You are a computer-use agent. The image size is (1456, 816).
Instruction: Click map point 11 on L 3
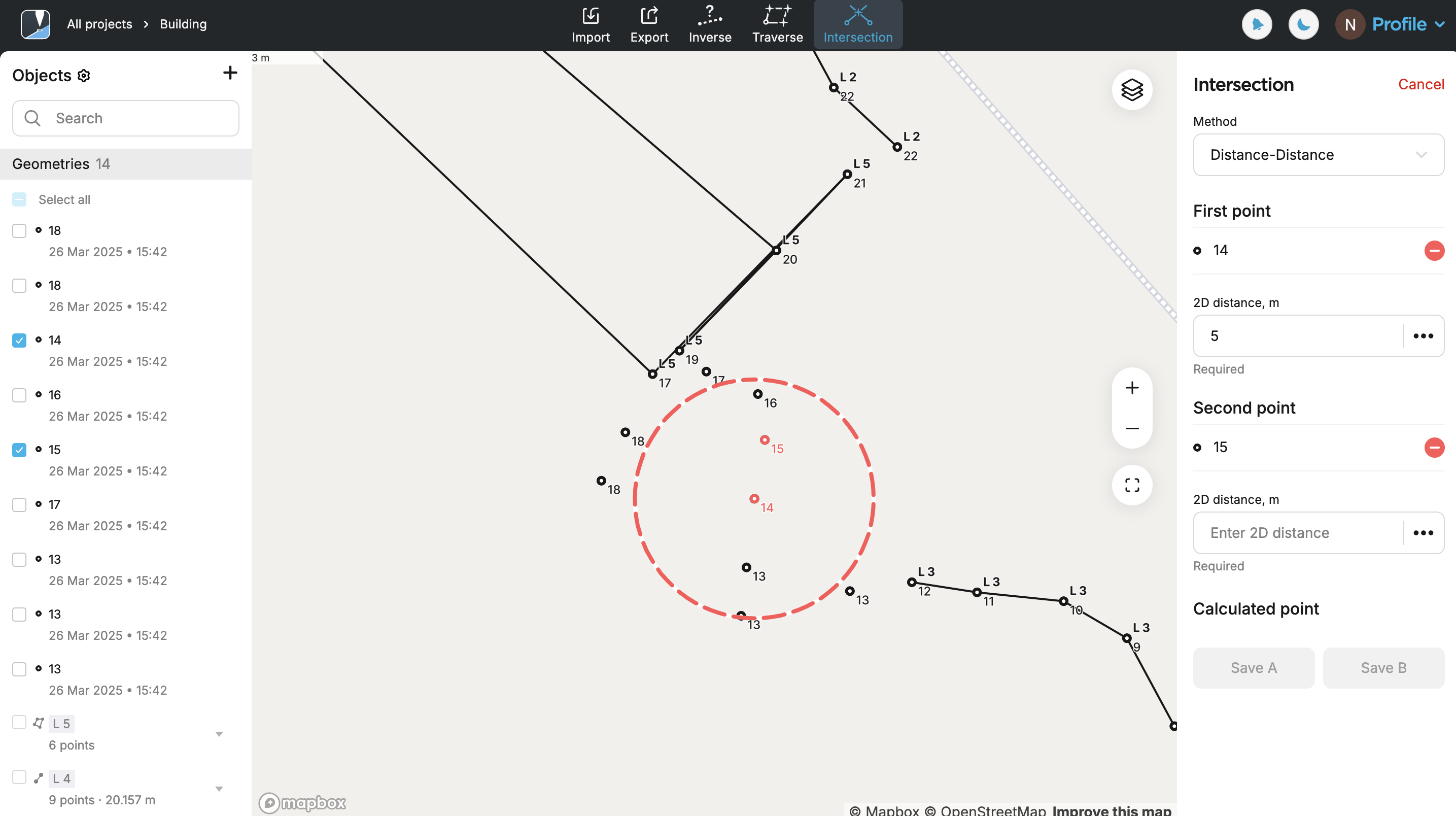pos(977,593)
